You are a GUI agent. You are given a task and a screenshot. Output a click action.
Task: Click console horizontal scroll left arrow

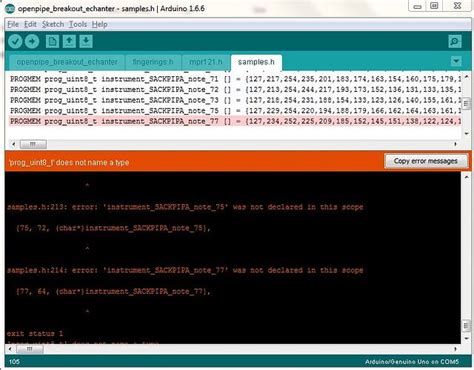10,349
